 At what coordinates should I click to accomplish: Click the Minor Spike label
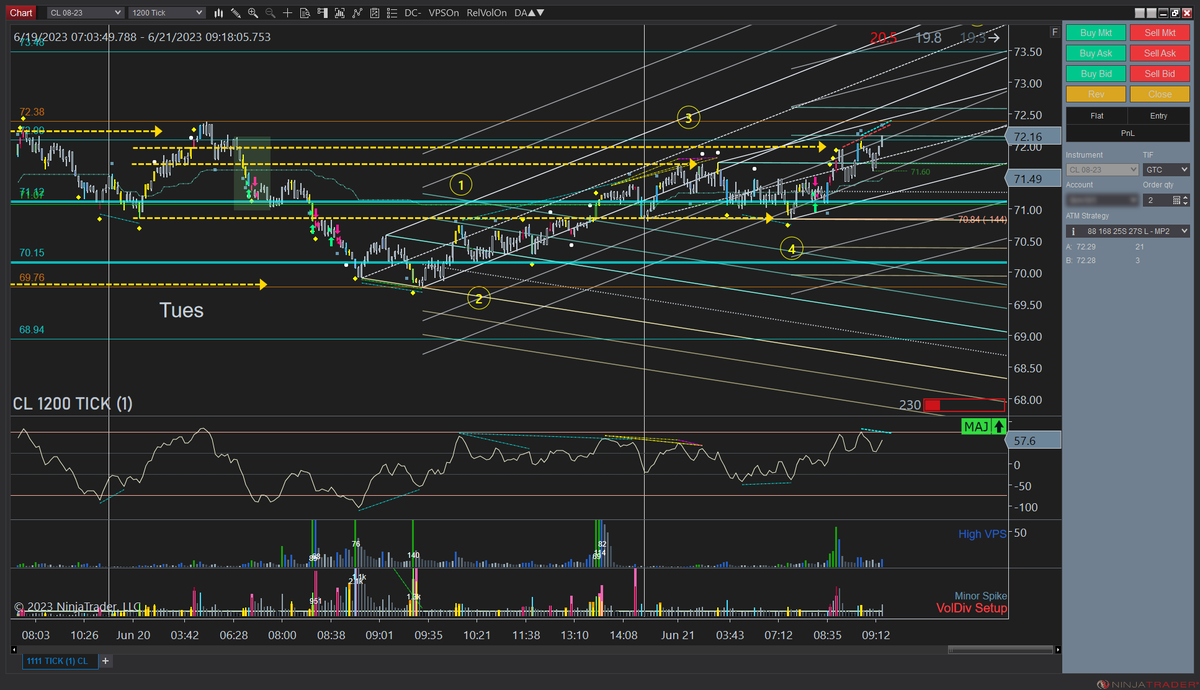click(x=980, y=596)
